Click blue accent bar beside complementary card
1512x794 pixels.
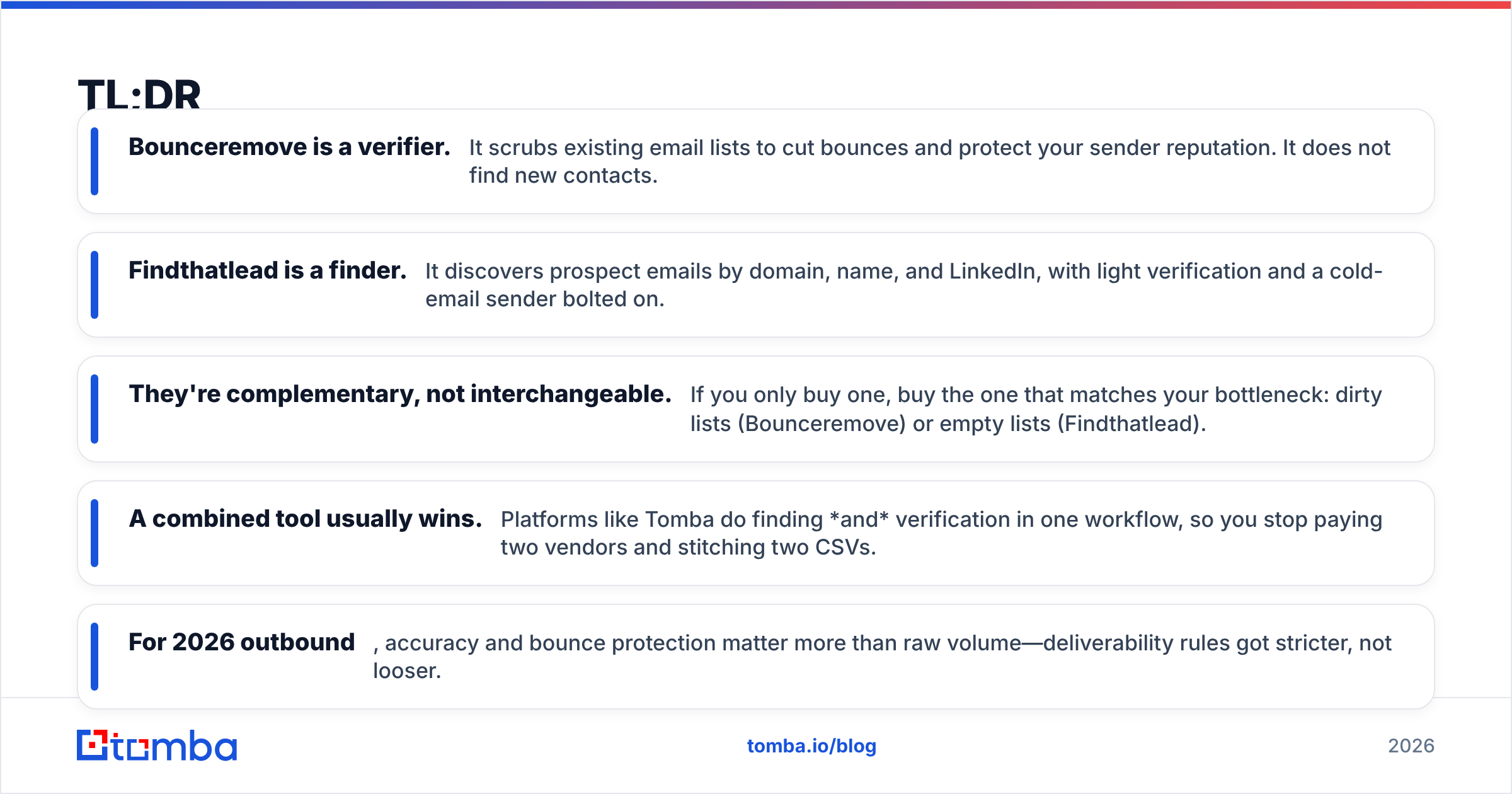point(94,409)
